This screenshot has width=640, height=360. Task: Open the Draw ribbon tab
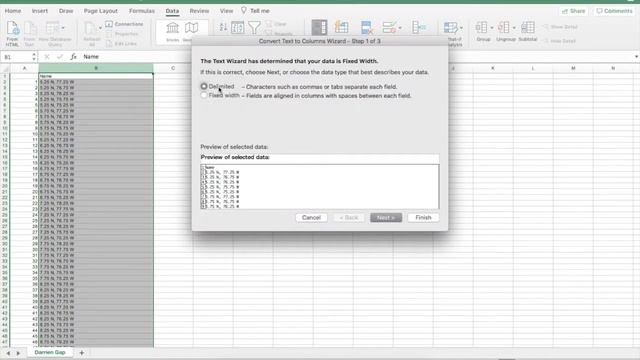(66, 11)
